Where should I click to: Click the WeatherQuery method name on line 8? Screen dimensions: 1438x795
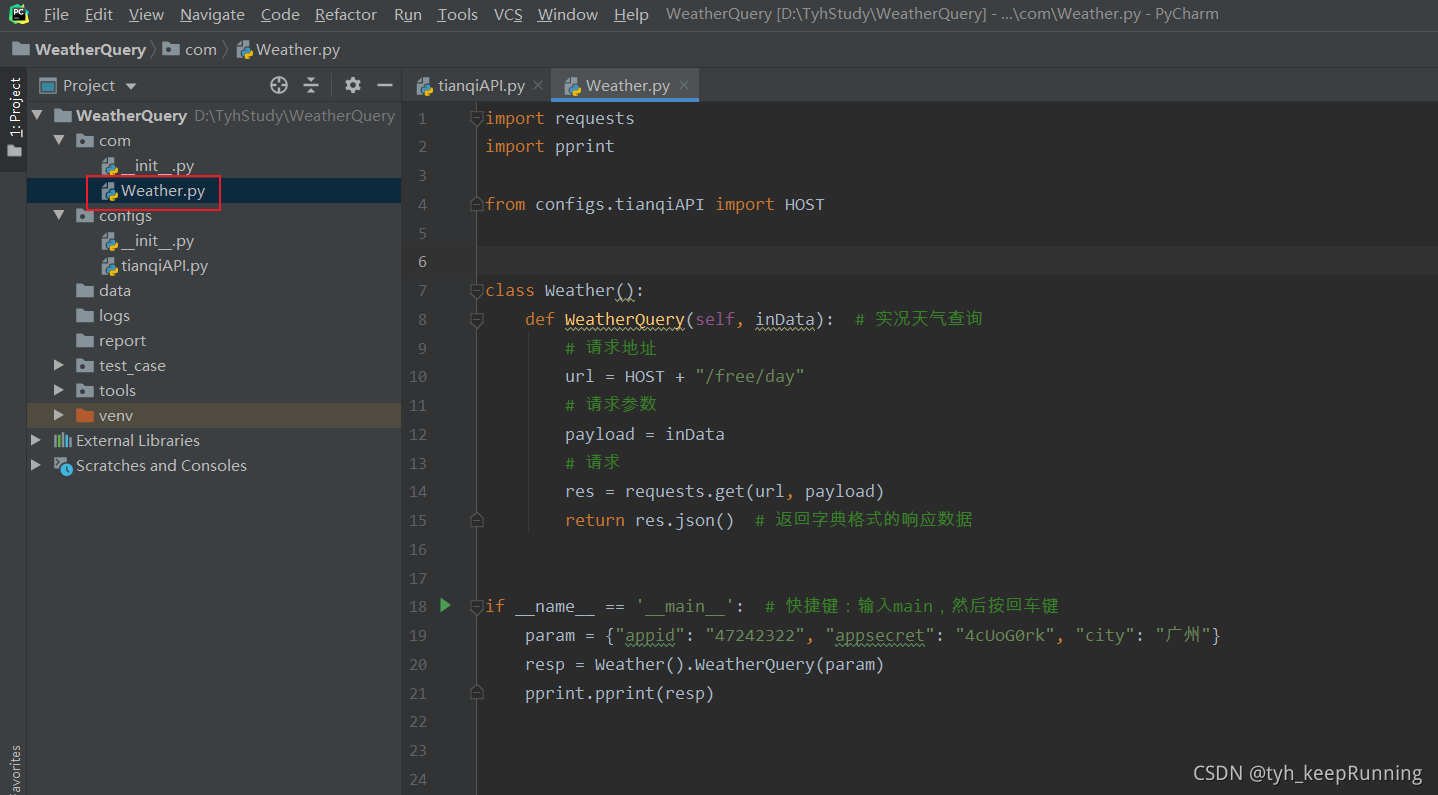[x=625, y=319]
